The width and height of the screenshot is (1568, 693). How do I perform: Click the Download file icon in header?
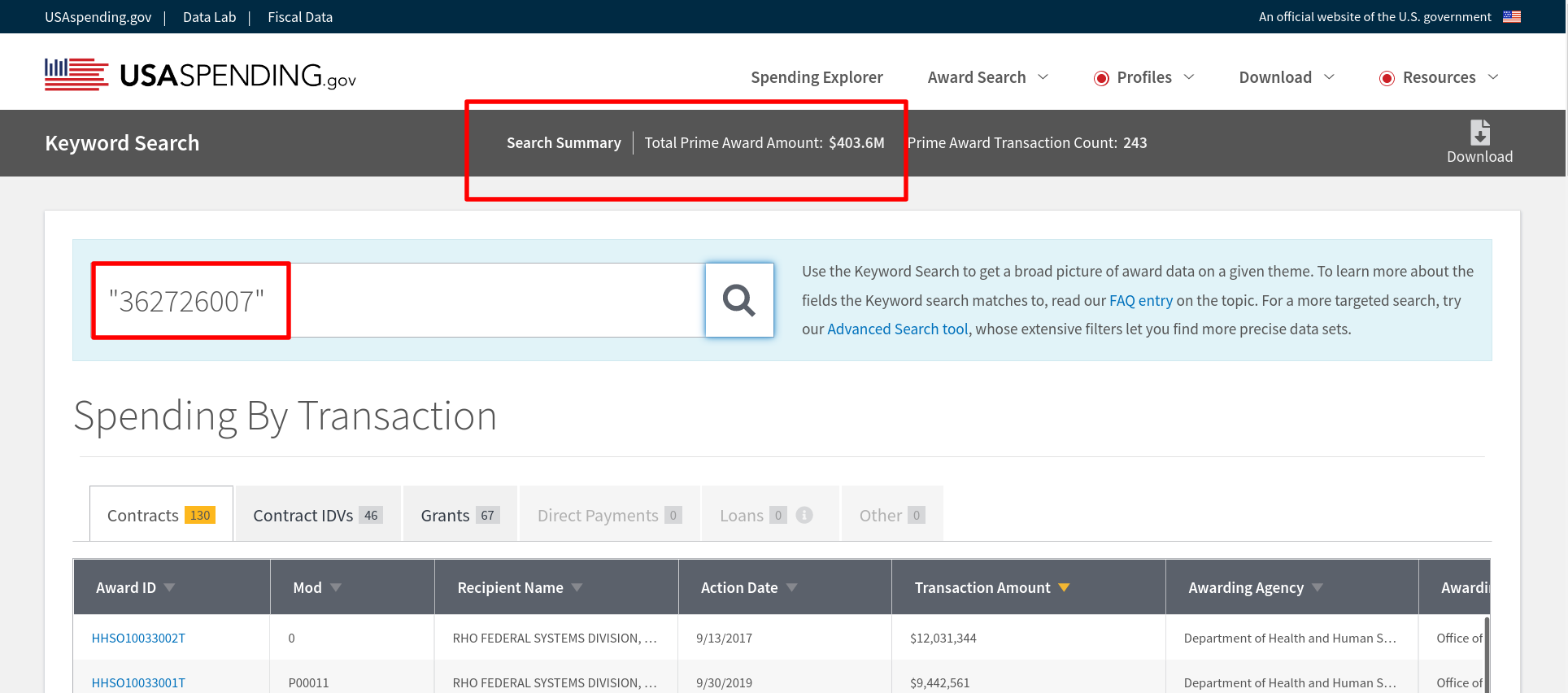(1479, 132)
